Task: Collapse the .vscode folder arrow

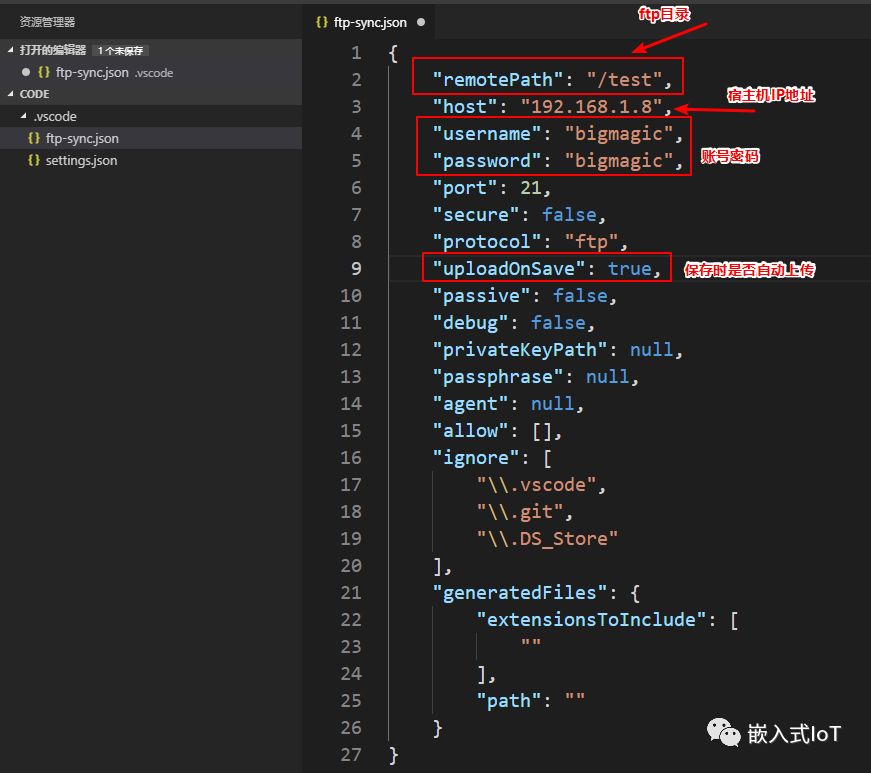Action: point(24,117)
